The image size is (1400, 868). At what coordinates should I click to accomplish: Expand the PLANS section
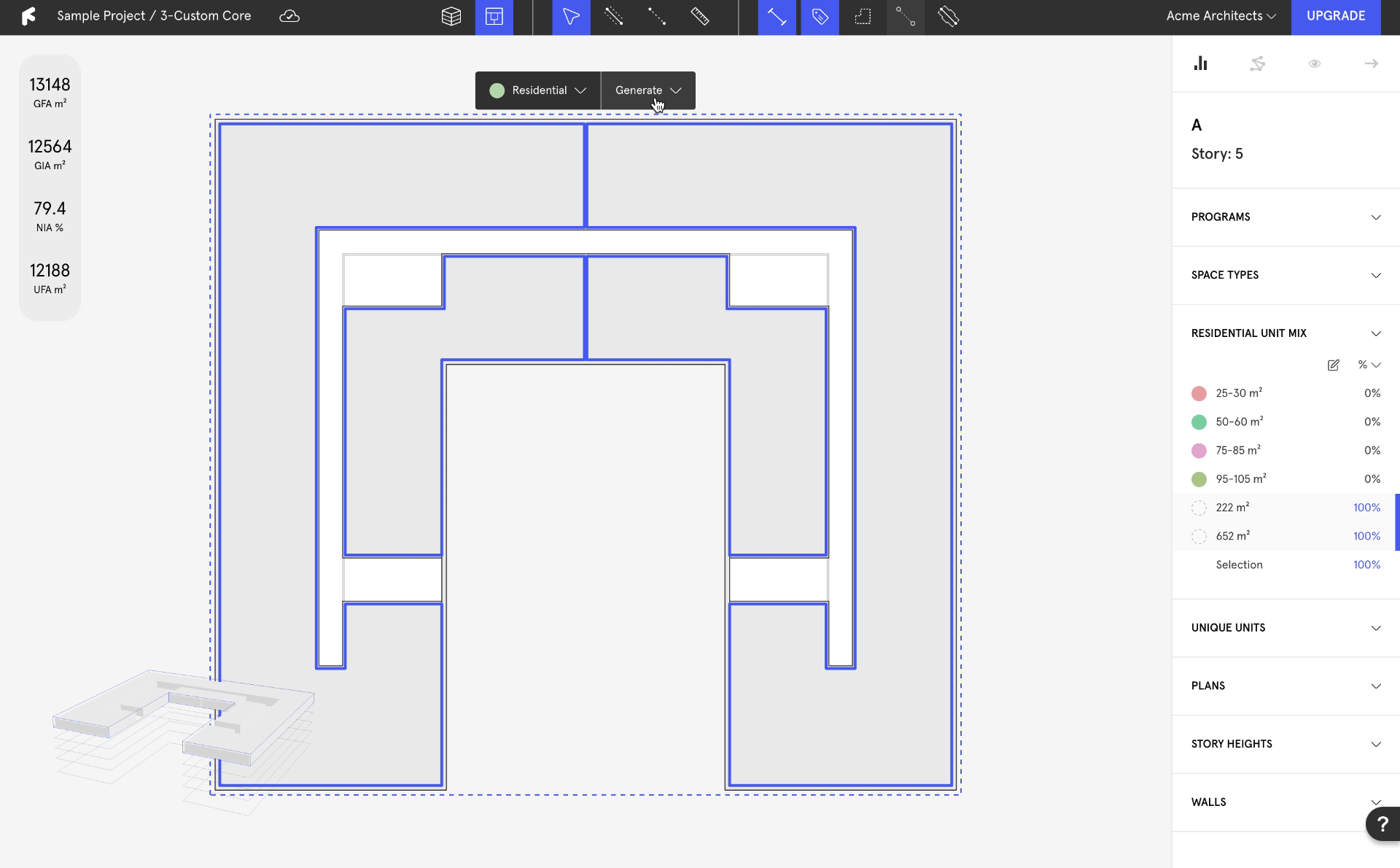tap(1286, 686)
